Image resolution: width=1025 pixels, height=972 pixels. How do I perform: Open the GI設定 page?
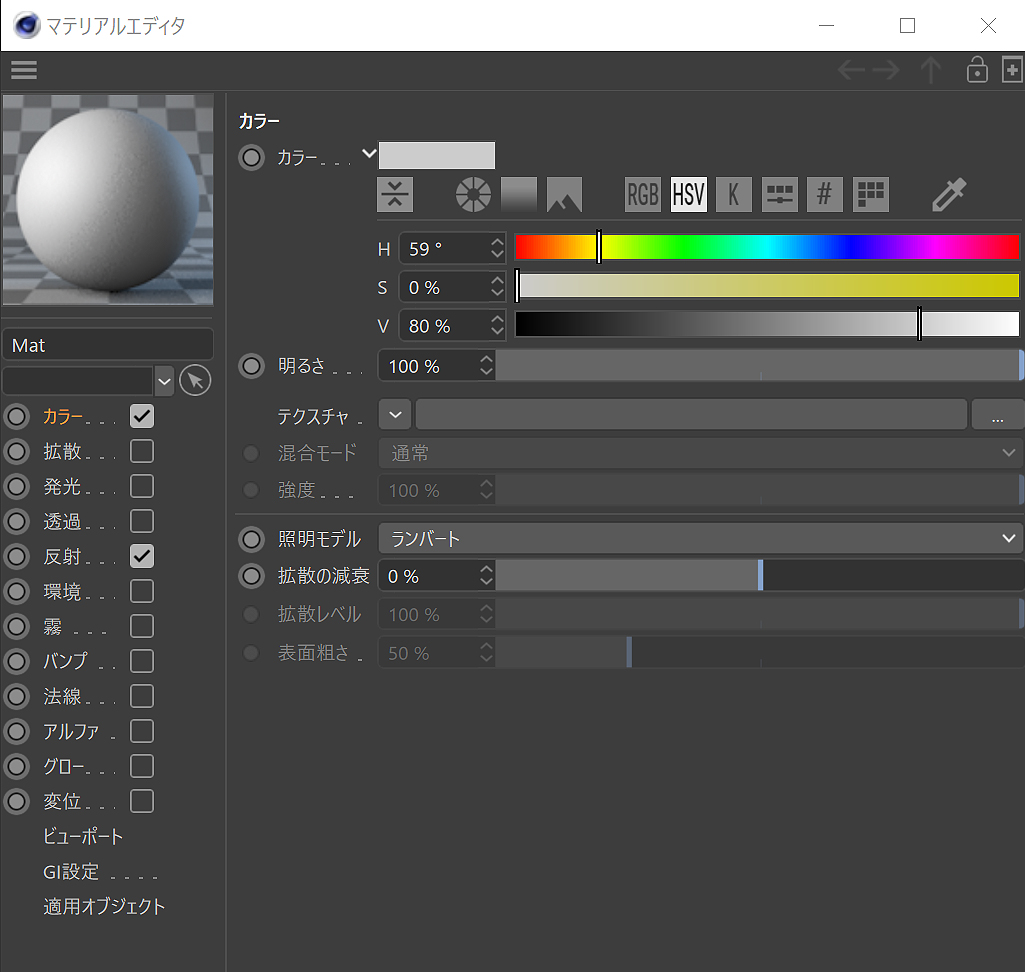tap(71, 872)
